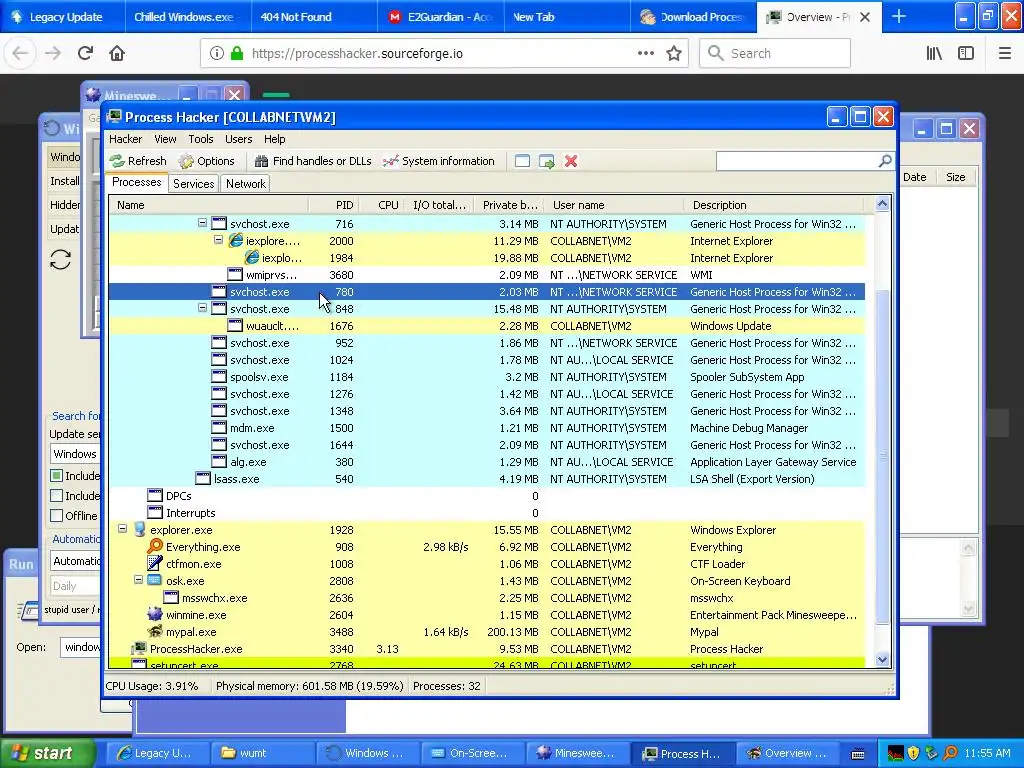1024x768 pixels.
Task: Click the Windows start button
Action: 47,753
